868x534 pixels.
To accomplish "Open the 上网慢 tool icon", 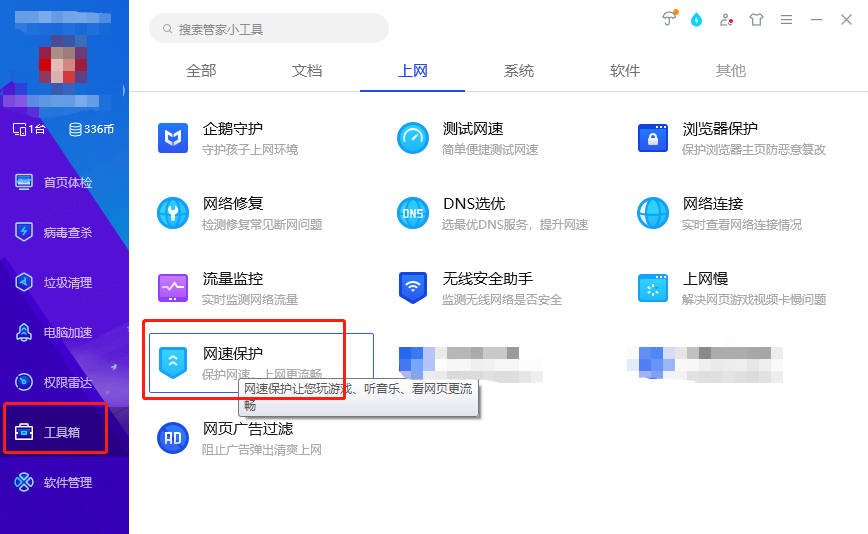I will [x=653, y=288].
